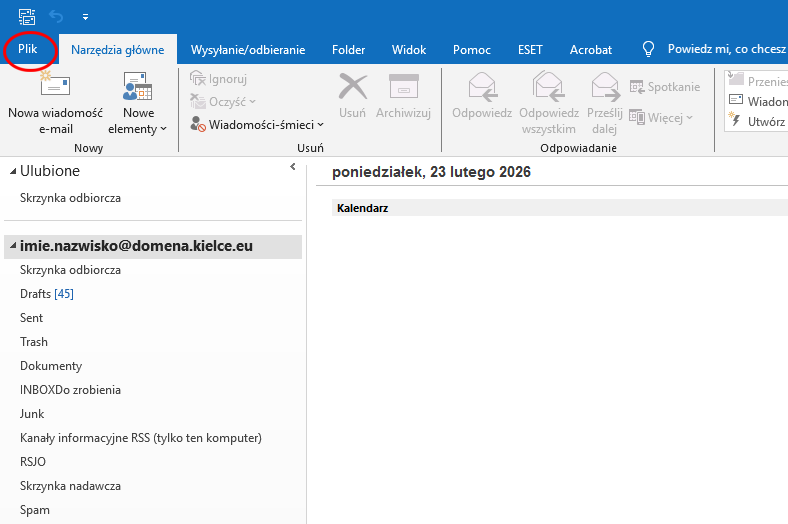The height and width of the screenshot is (524, 788).
Task: Click the Powiedz mi search box
Action: tap(726, 49)
